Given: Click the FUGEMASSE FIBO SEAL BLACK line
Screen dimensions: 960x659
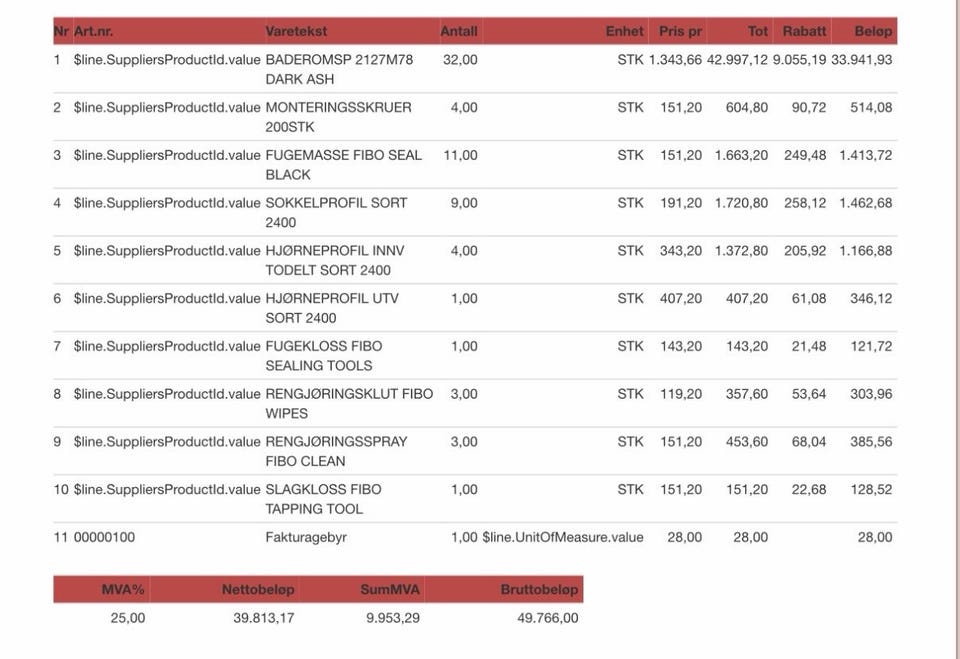Looking at the screenshot, I should pyautogui.click(x=475, y=165).
